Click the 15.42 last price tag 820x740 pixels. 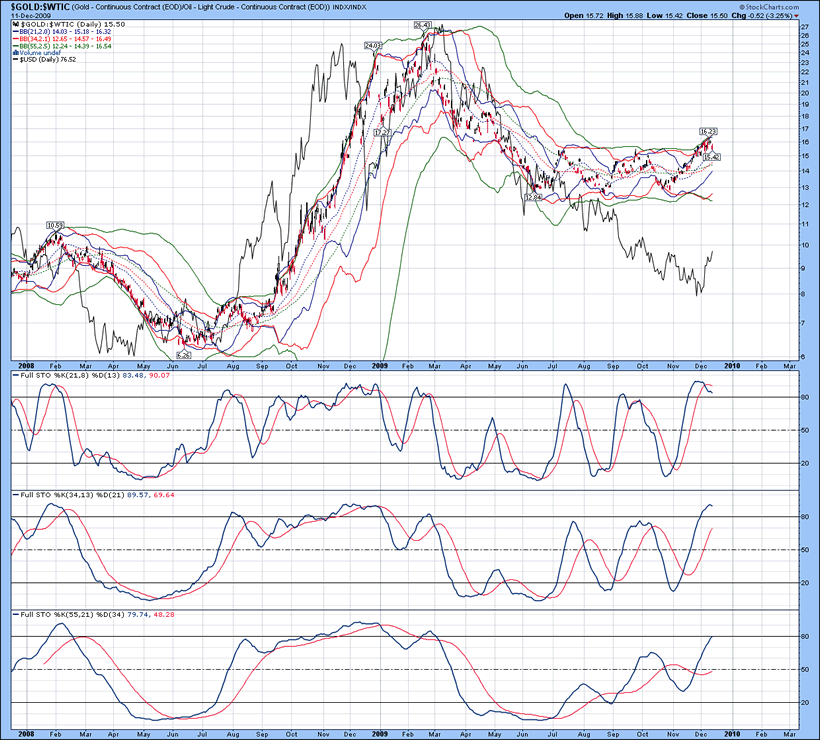pos(711,157)
